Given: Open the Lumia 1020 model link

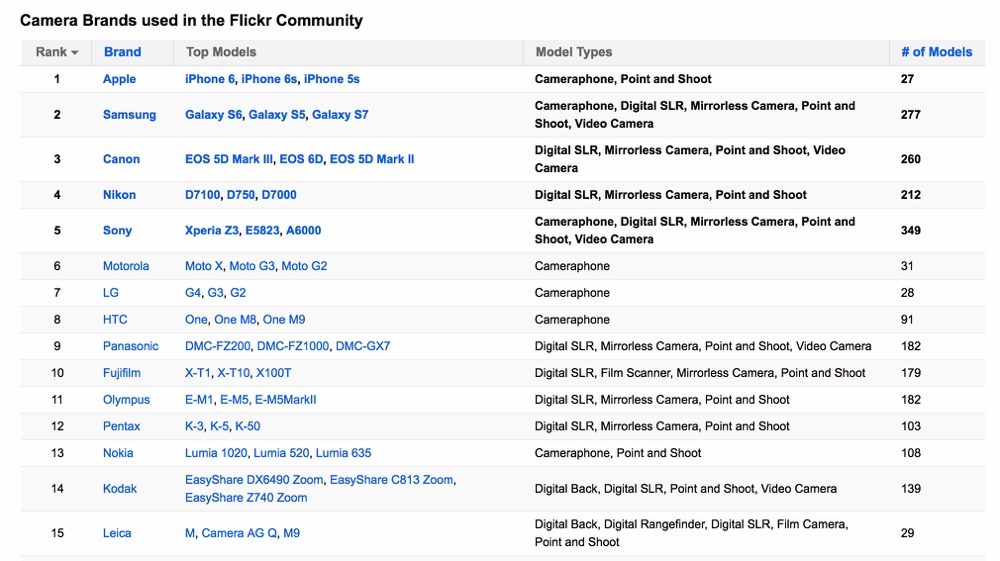Looking at the screenshot, I should tap(216, 453).
